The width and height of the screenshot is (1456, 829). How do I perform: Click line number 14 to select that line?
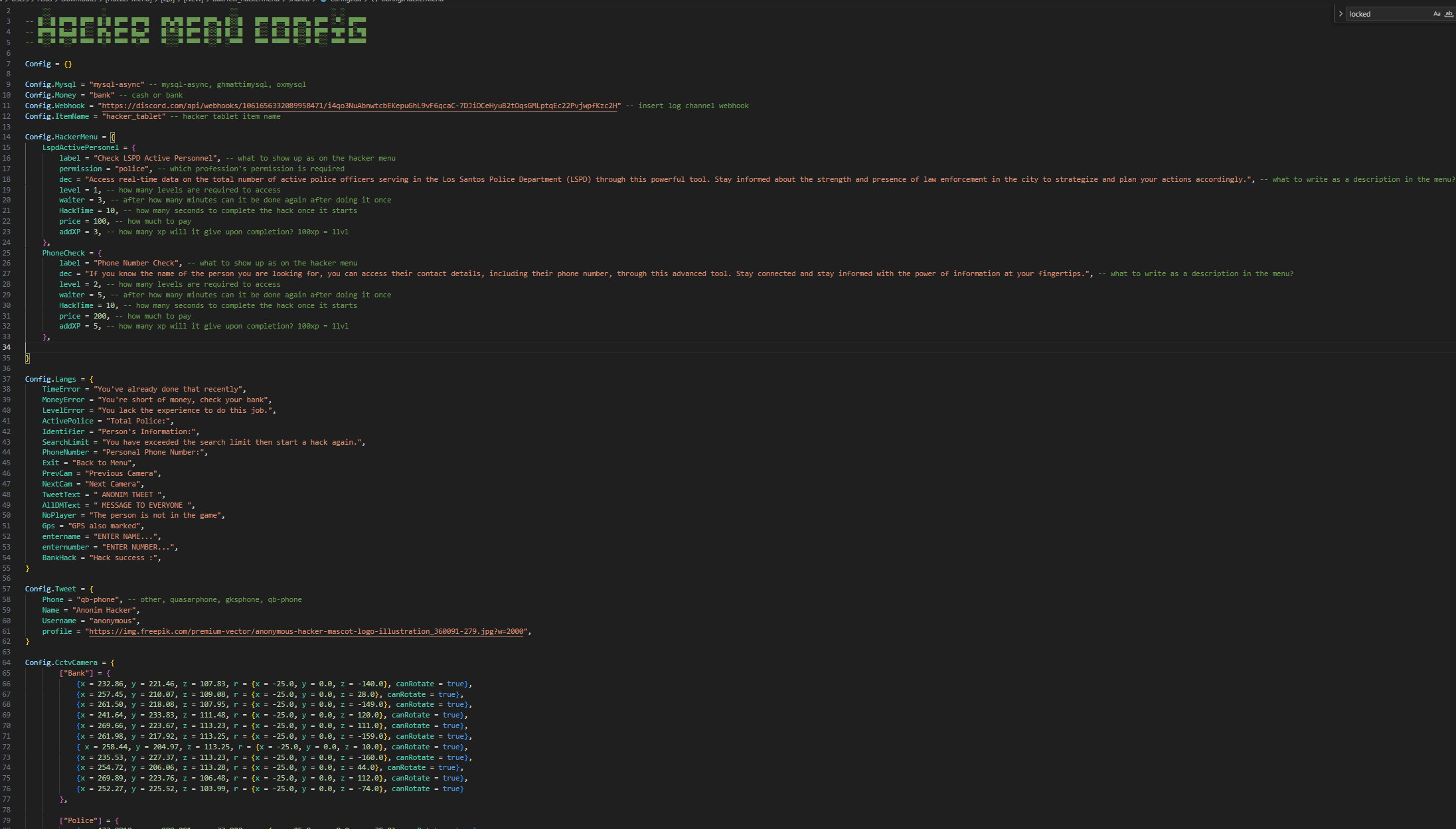tap(7, 137)
